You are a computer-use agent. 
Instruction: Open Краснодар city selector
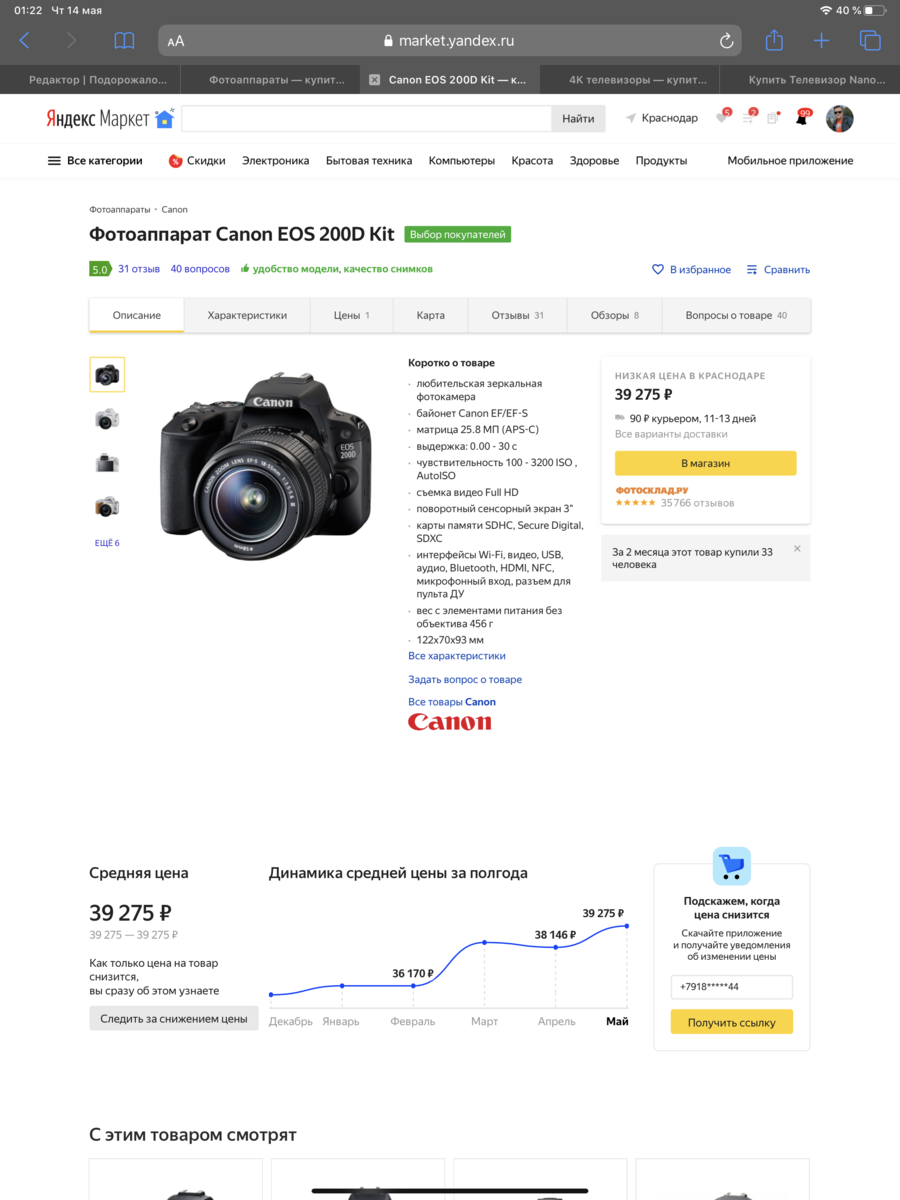coord(662,118)
